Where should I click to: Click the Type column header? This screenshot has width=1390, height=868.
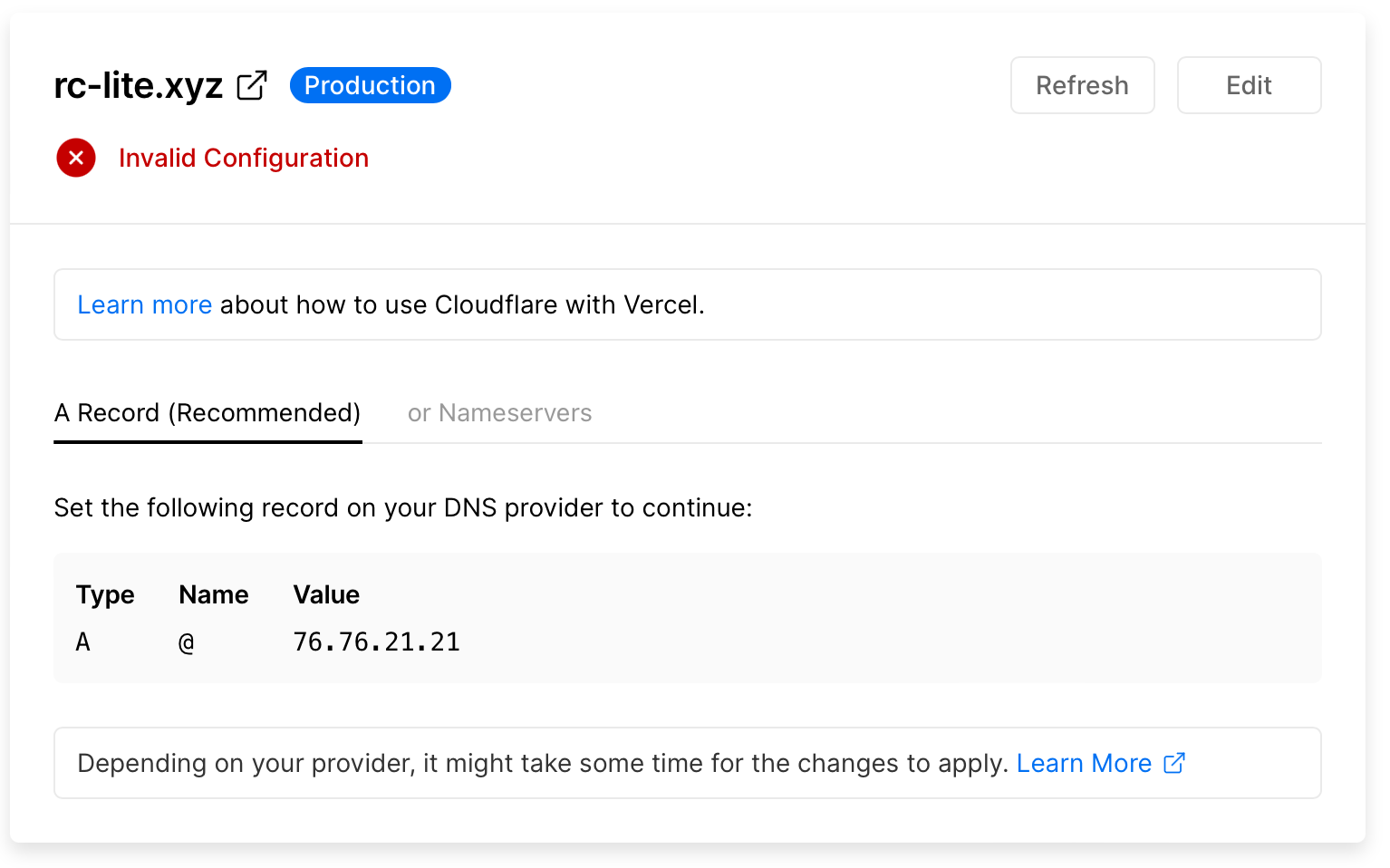tap(105, 594)
